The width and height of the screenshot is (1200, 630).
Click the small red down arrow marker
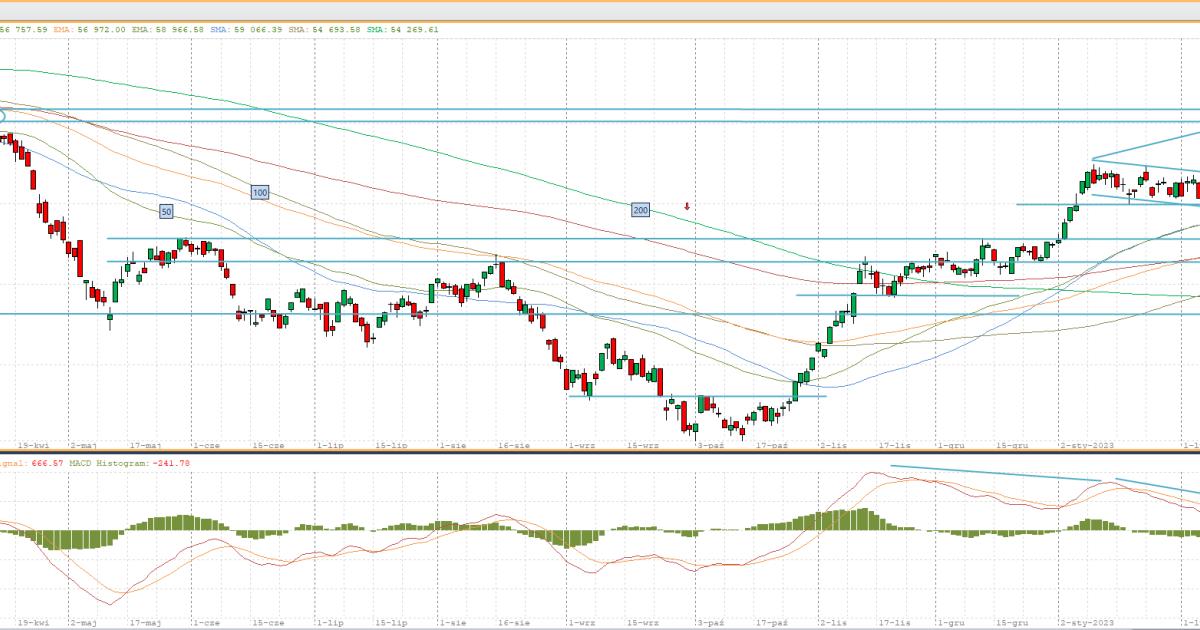tap(687, 207)
